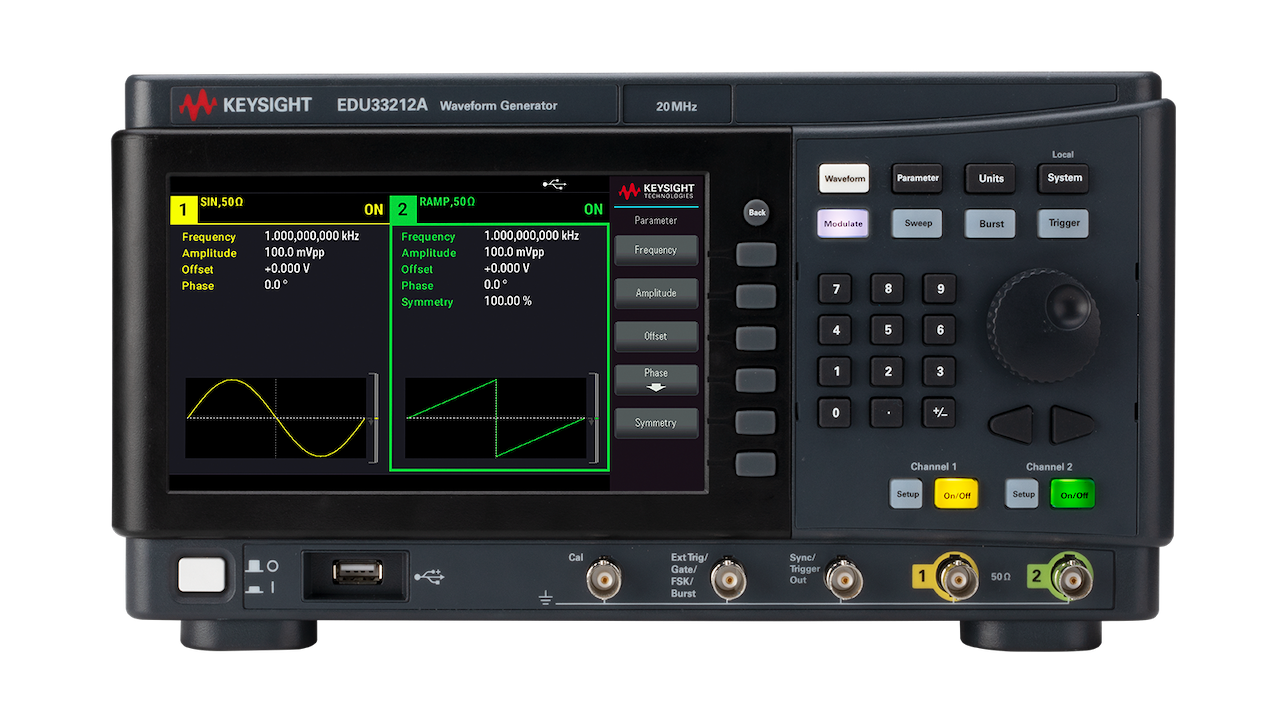Select the Offset softkey label on screen

tap(656, 336)
